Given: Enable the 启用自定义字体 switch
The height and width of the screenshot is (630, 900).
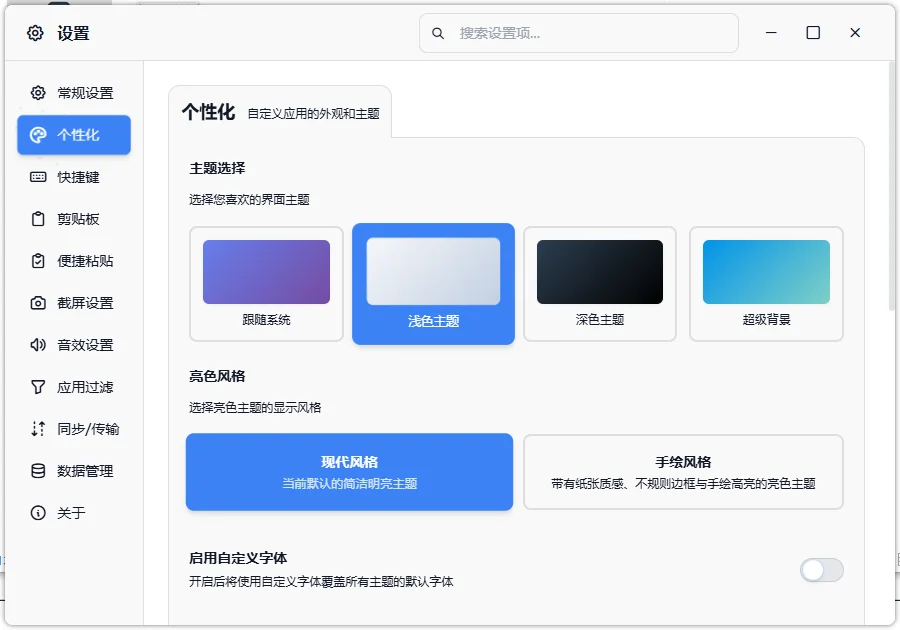Looking at the screenshot, I should click(822, 570).
